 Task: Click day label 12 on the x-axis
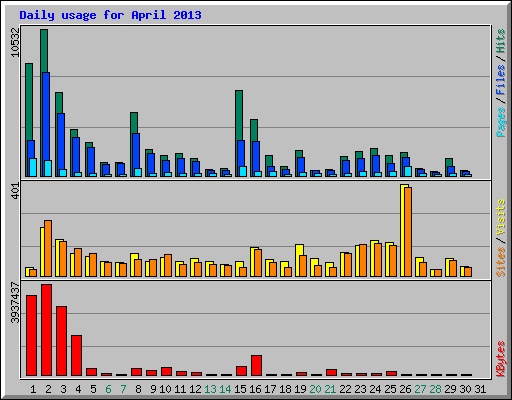pos(195,389)
